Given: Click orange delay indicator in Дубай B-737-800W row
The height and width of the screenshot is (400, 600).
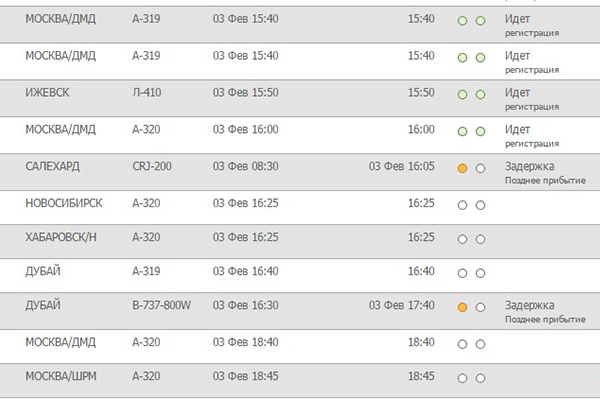Looking at the screenshot, I should click(x=462, y=307).
